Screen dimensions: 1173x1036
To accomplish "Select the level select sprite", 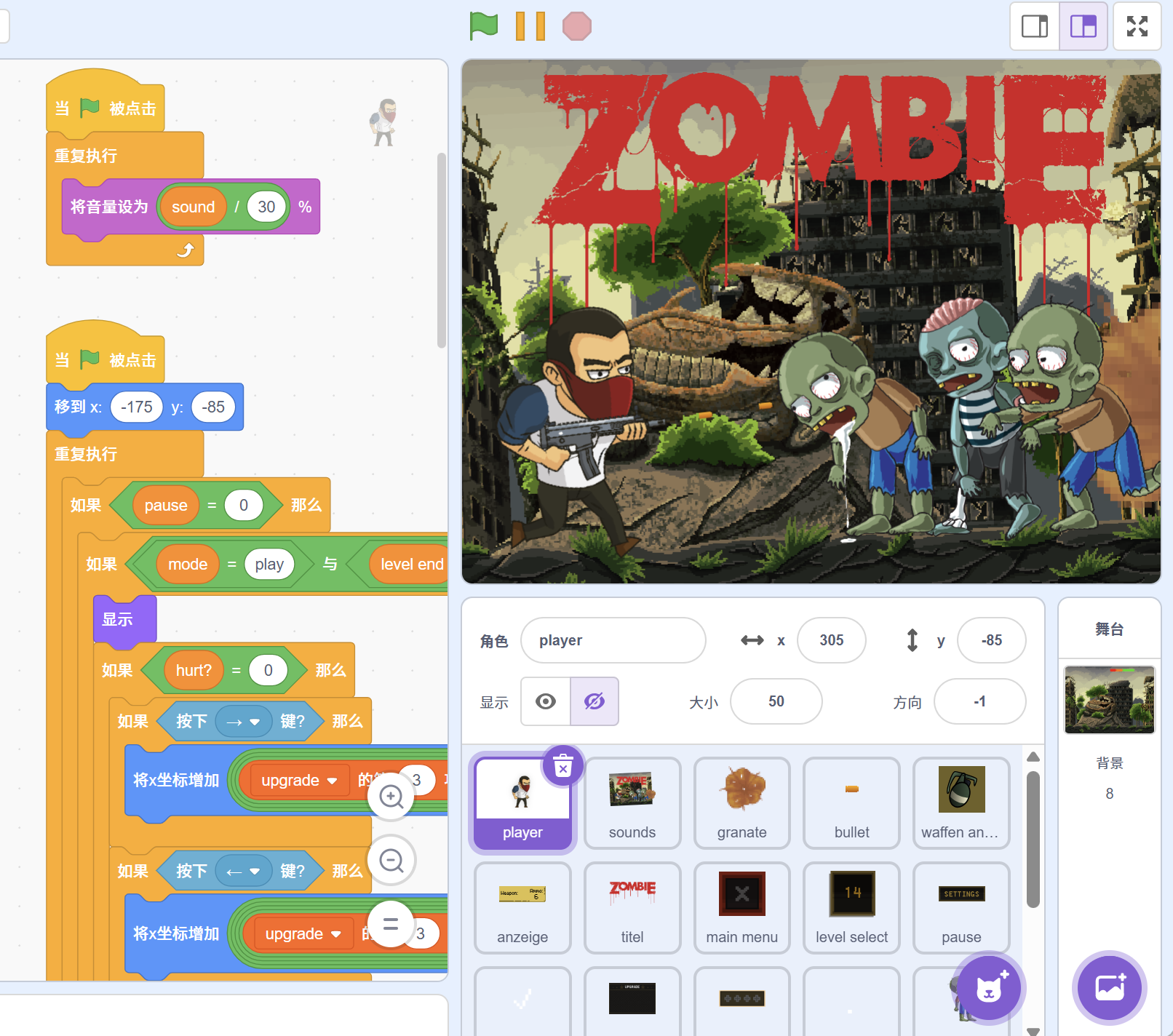I will tap(851, 907).
